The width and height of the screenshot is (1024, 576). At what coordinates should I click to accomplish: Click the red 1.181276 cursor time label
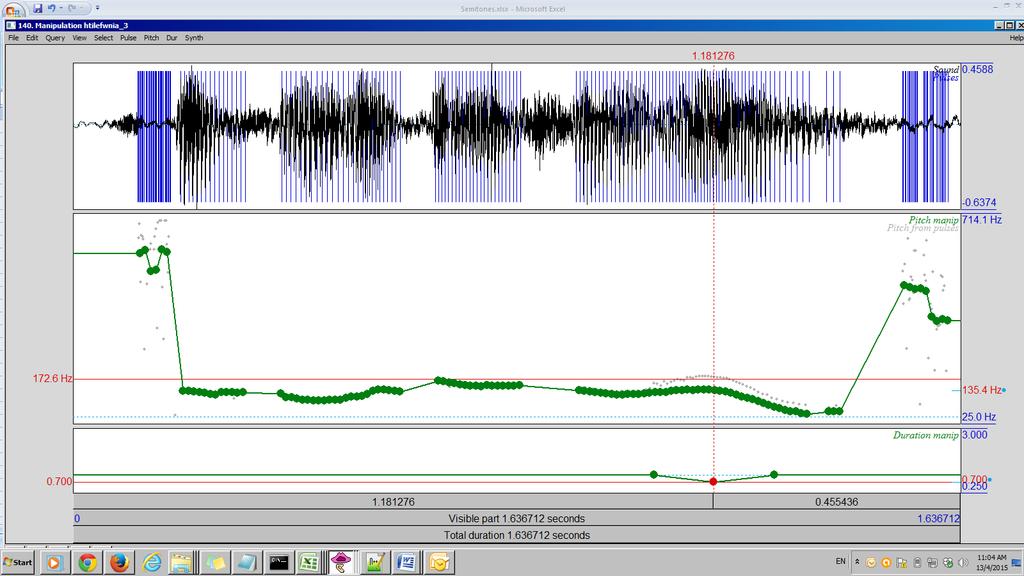tap(713, 56)
